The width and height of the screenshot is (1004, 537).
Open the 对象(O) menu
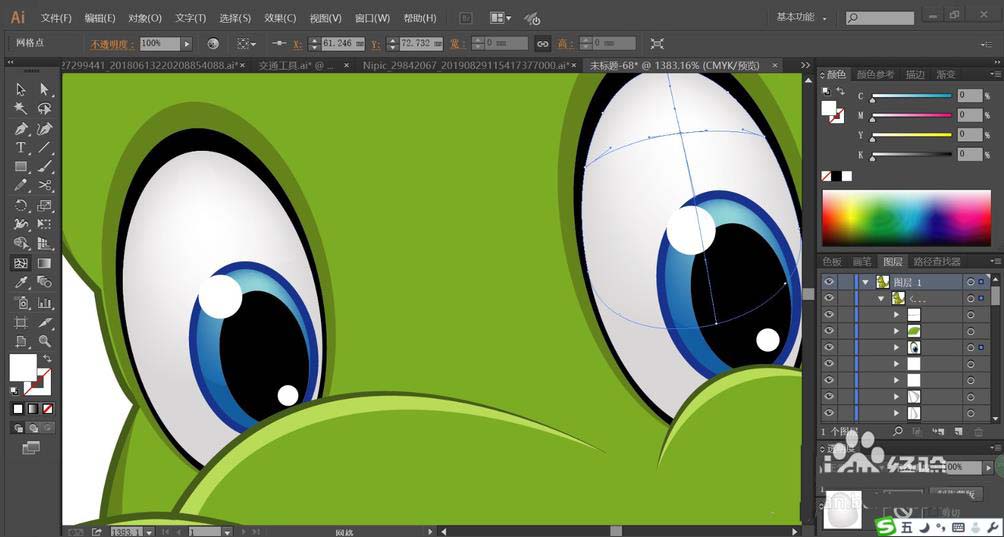pos(145,18)
